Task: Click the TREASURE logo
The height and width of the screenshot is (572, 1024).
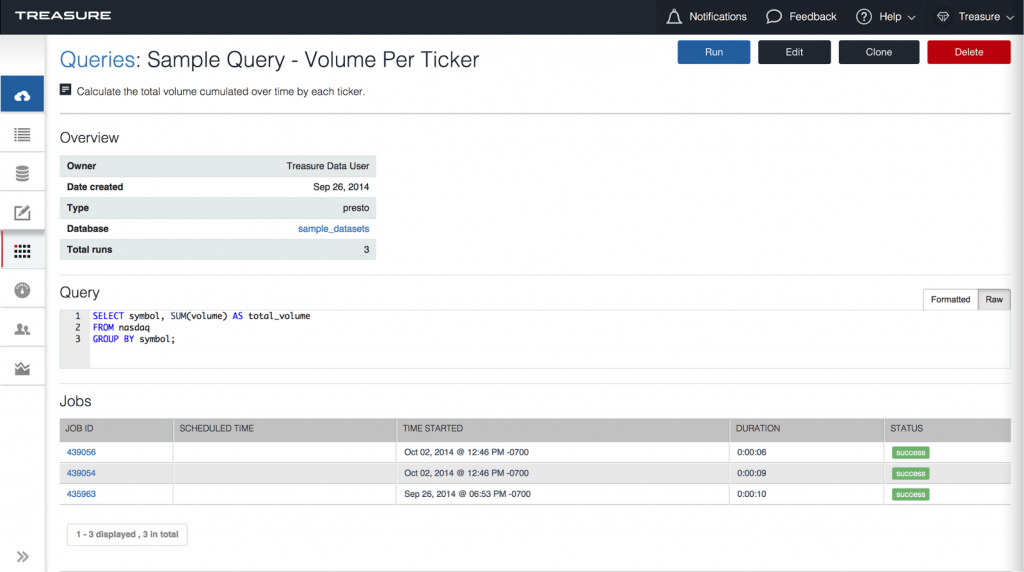Action: point(63,16)
